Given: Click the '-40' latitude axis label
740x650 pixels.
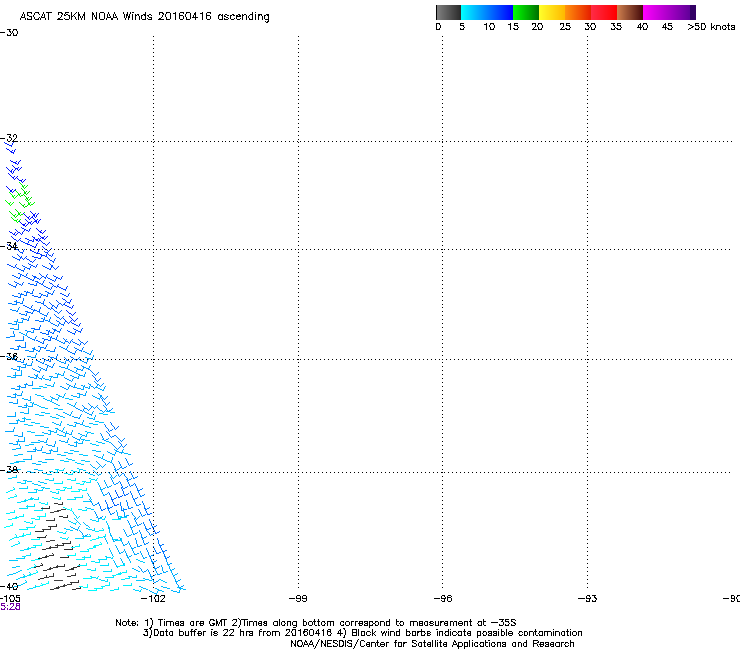Looking at the screenshot, I should click(x=9, y=586).
